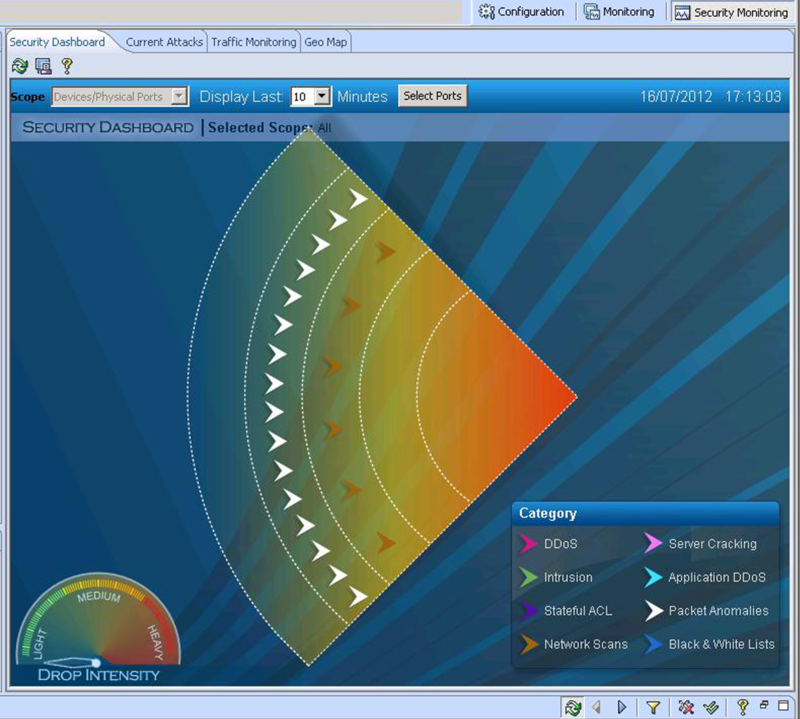Click the Category legend panel header
This screenshot has height=719, width=800.
(x=645, y=513)
